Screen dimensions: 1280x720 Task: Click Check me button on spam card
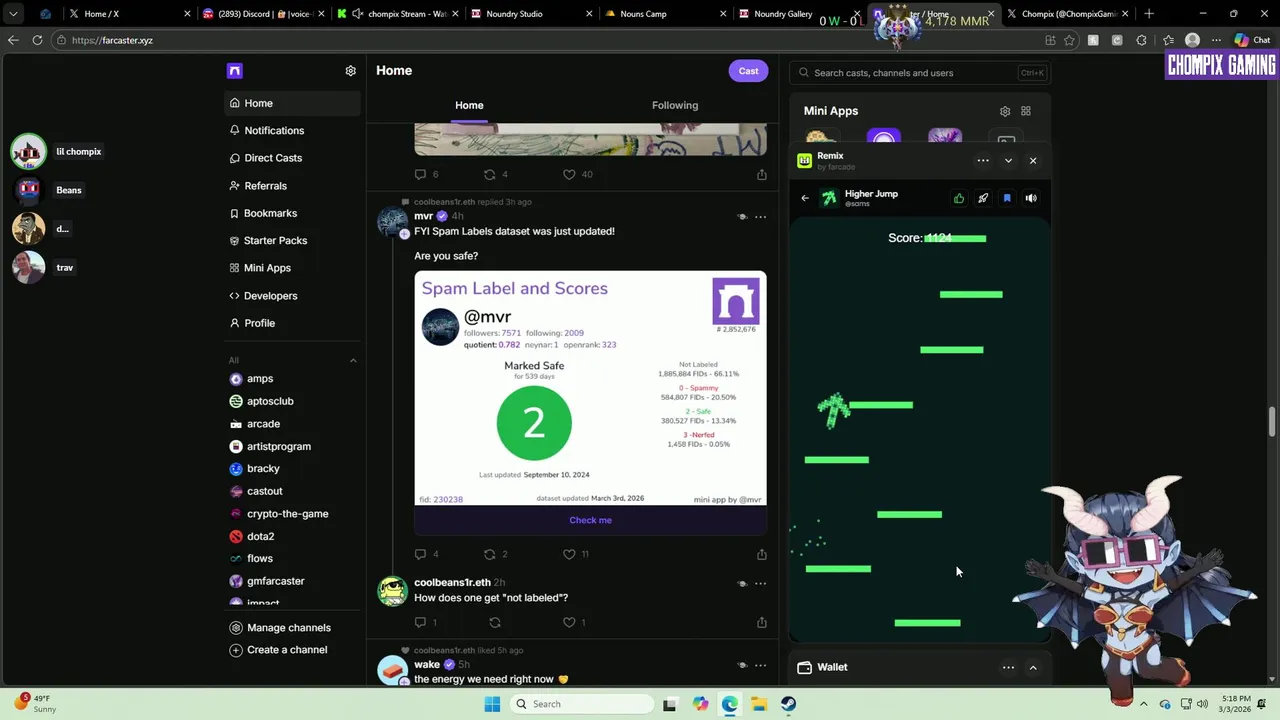pyautogui.click(x=590, y=520)
